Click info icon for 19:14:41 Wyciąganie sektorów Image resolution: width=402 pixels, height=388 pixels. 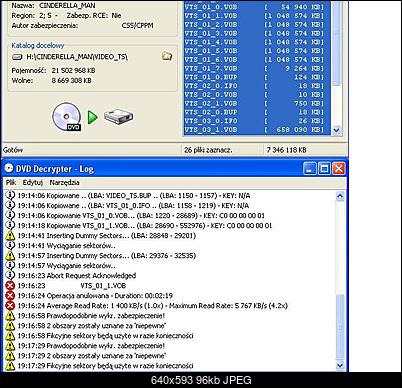[x=10, y=245]
